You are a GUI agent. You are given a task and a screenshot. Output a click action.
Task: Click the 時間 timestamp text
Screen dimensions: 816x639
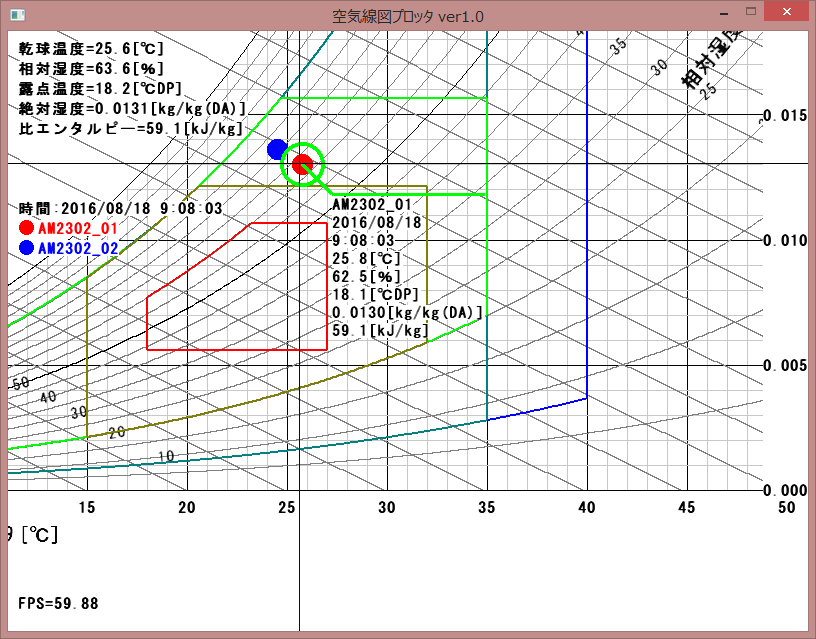(x=120, y=208)
